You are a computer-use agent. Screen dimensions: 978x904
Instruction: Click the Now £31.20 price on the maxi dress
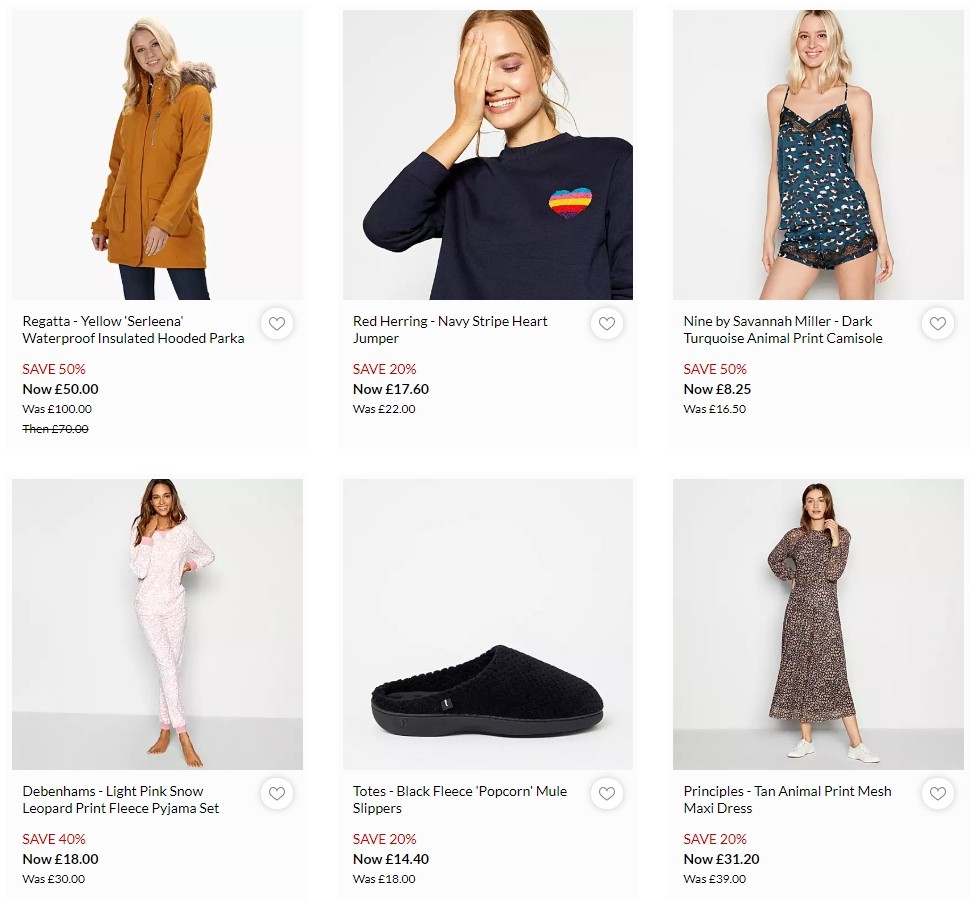tap(714, 859)
